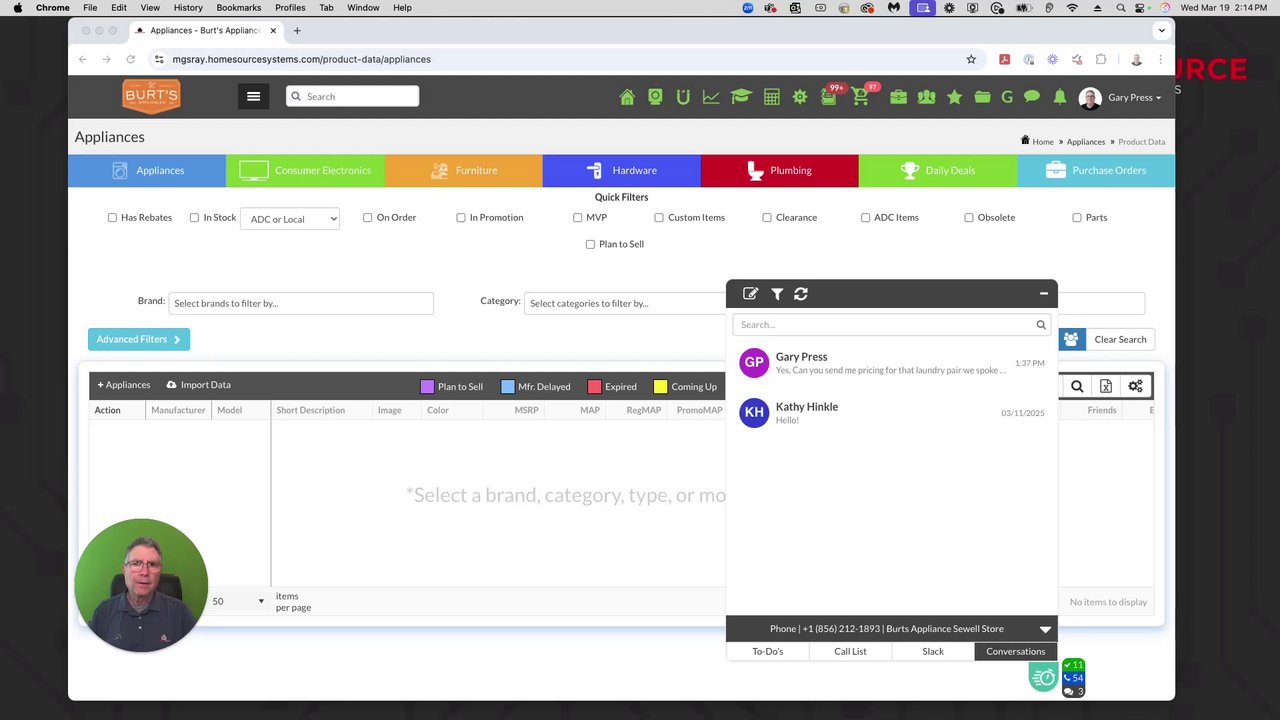1280x720 pixels.
Task: Open the gear settings icon in header
Action: point(800,97)
